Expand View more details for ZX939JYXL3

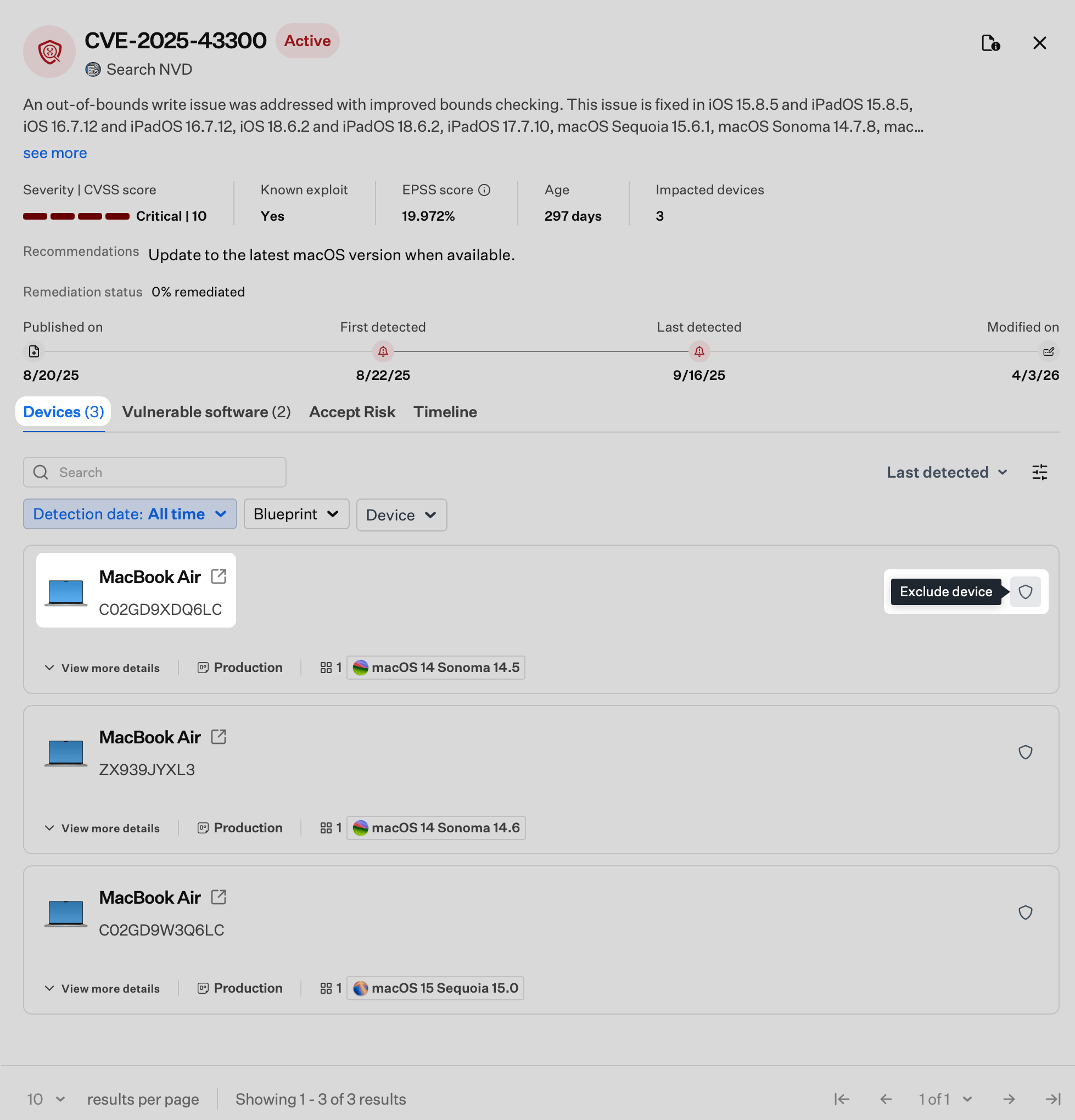click(102, 828)
